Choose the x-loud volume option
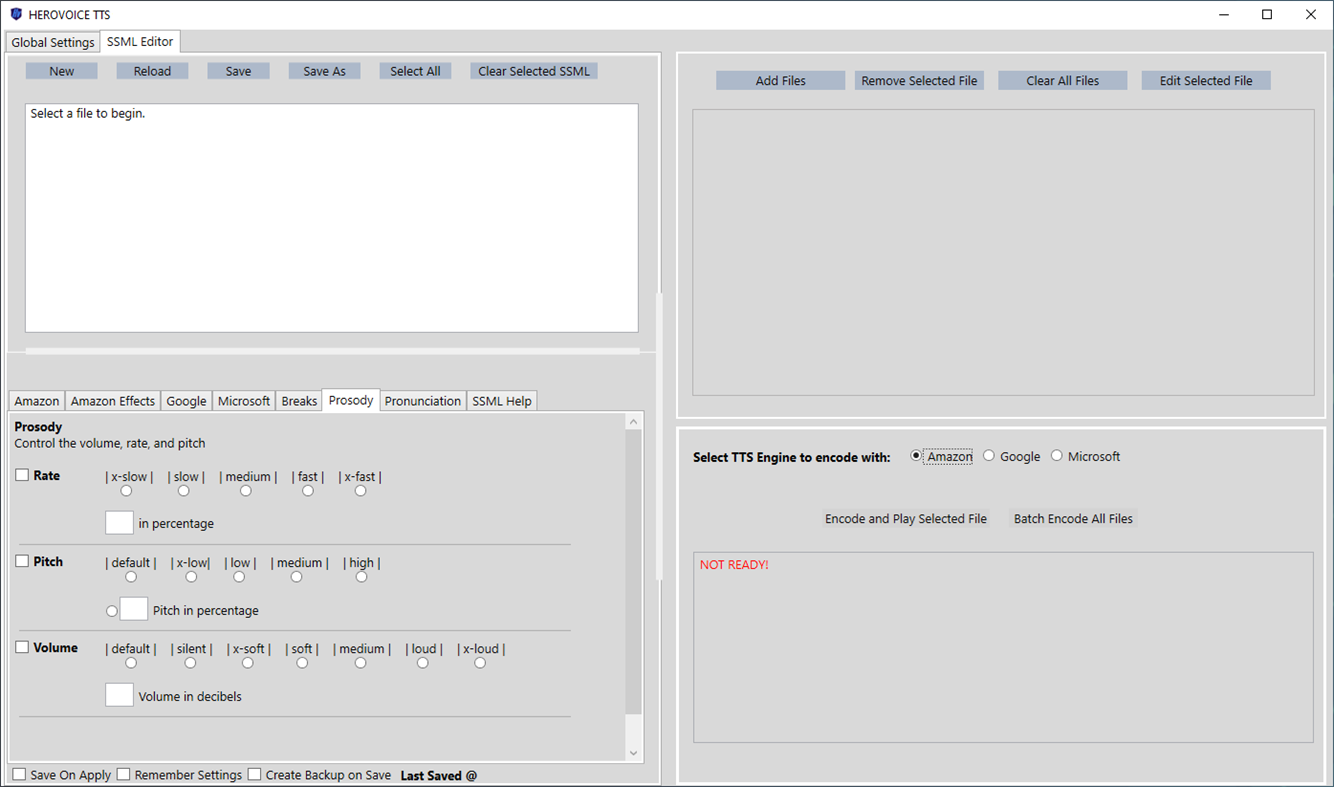The image size is (1334, 787). click(480, 662)
